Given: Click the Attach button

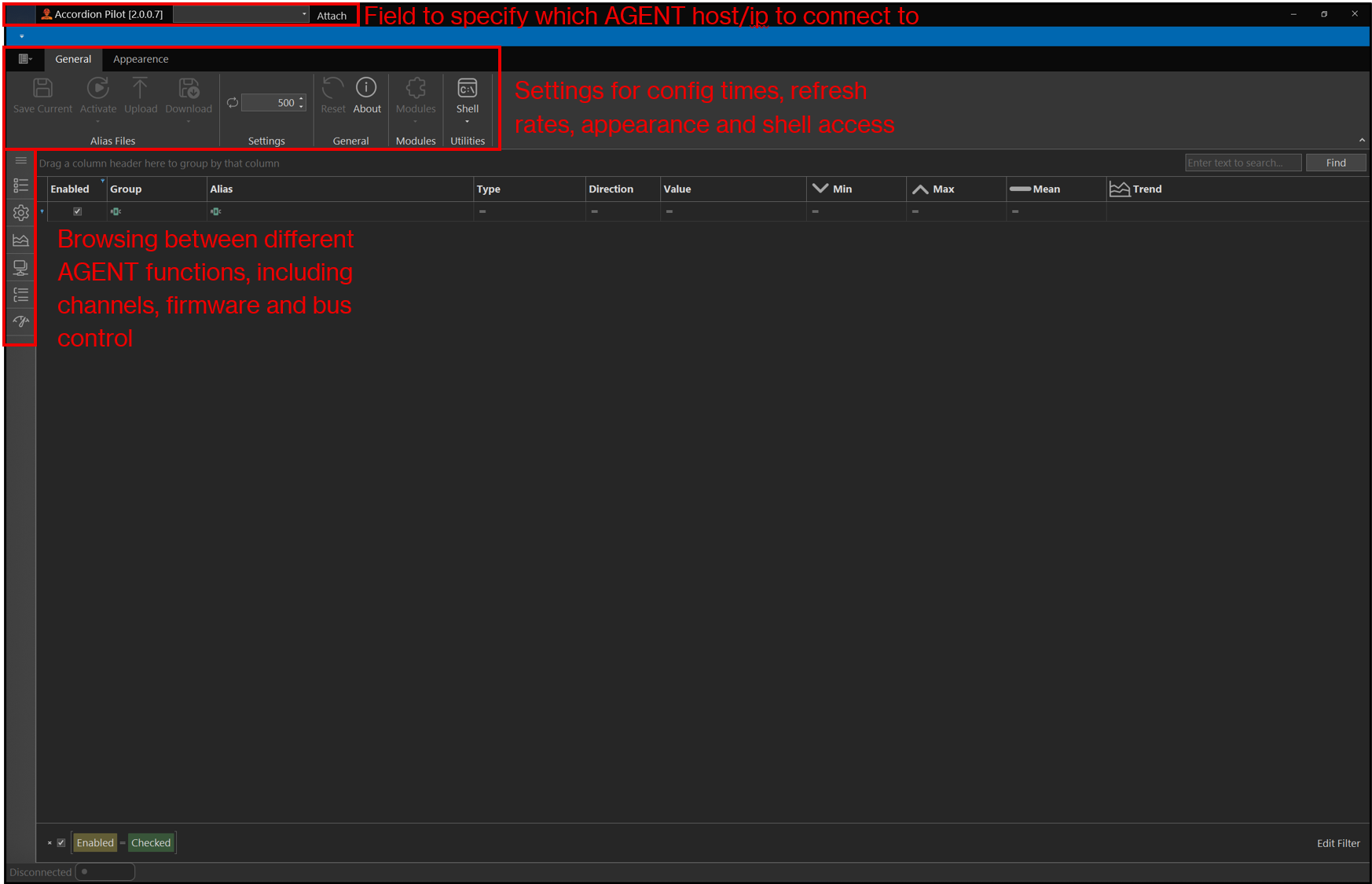Looking at the screenshot, I should coord(332,15).
